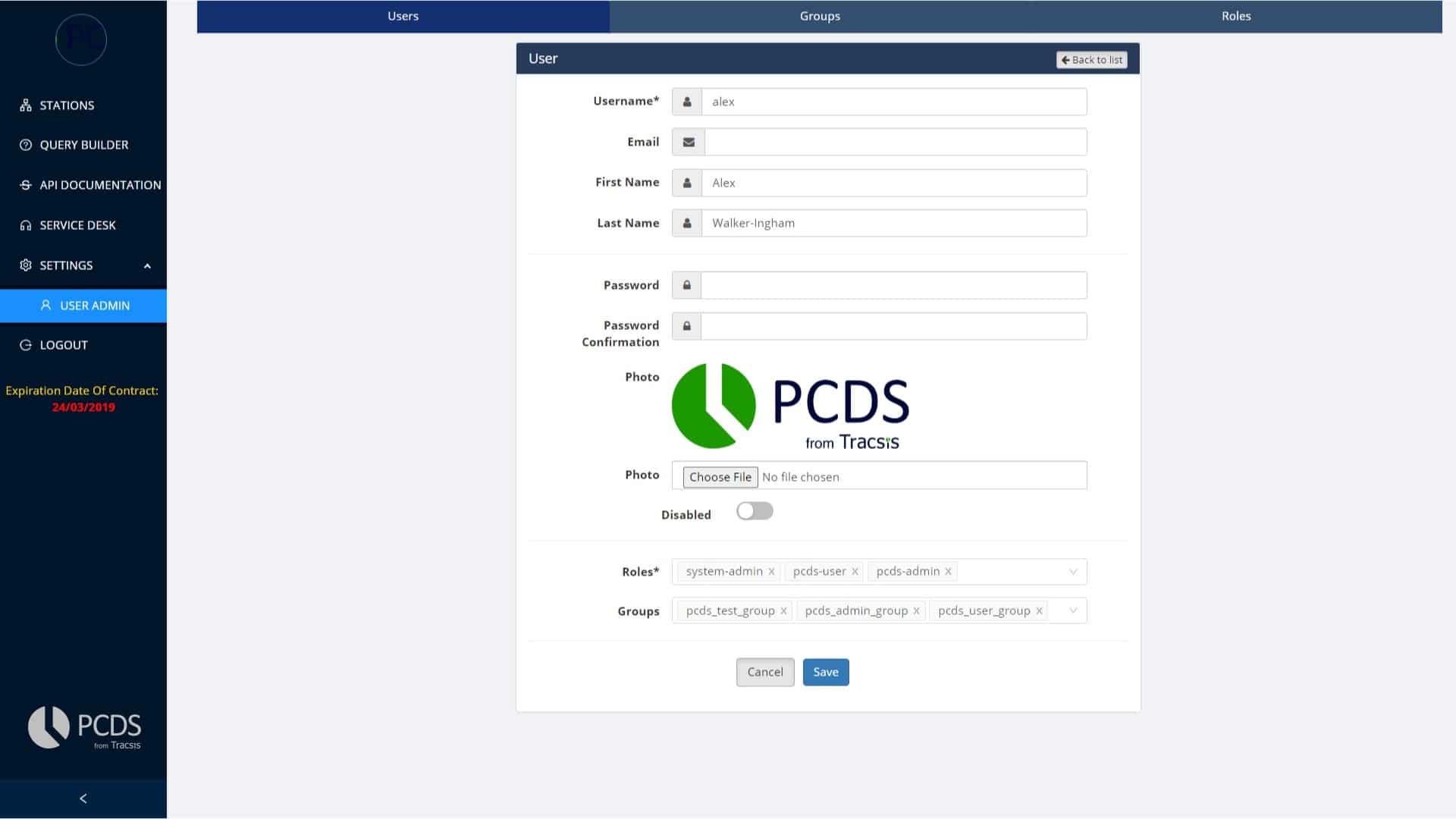The width and height of the screenshot is (1456, 819).
Task: Click the API Documentation icon
Action: [x=26, y=185]
